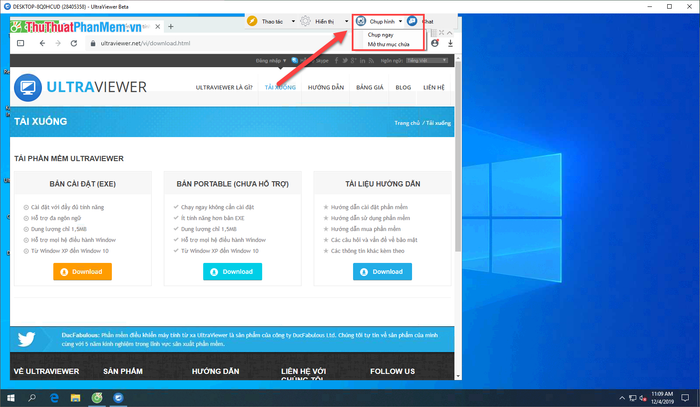The image size is (700, 407).
Task: Choose Mở thư mục chứa menu entry
Action: [388, 44]
